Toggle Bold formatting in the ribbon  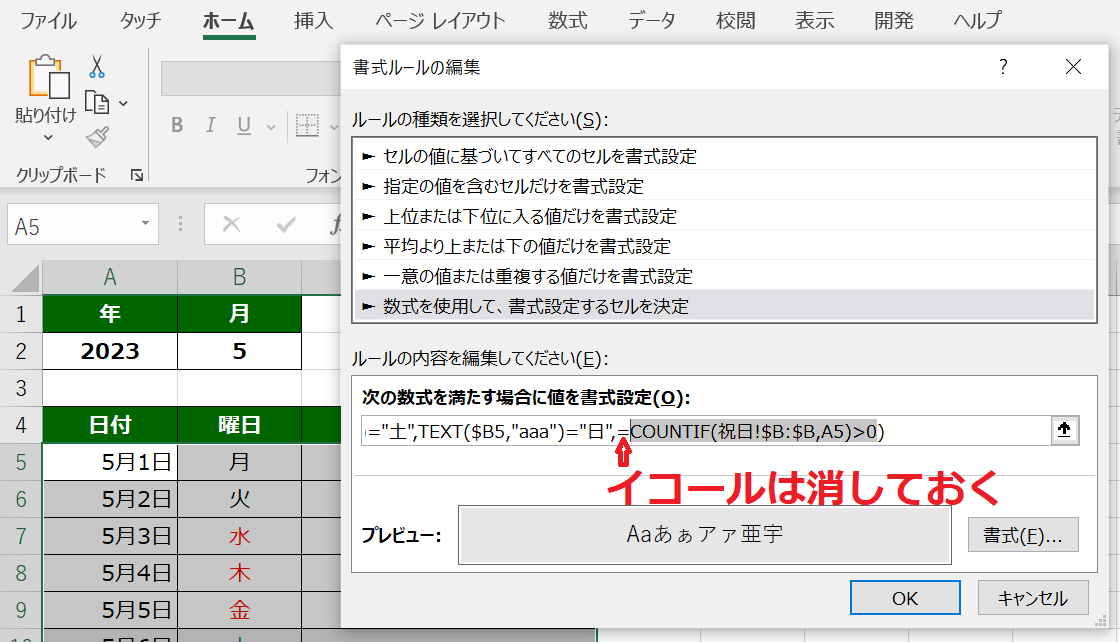coord(177,125)
